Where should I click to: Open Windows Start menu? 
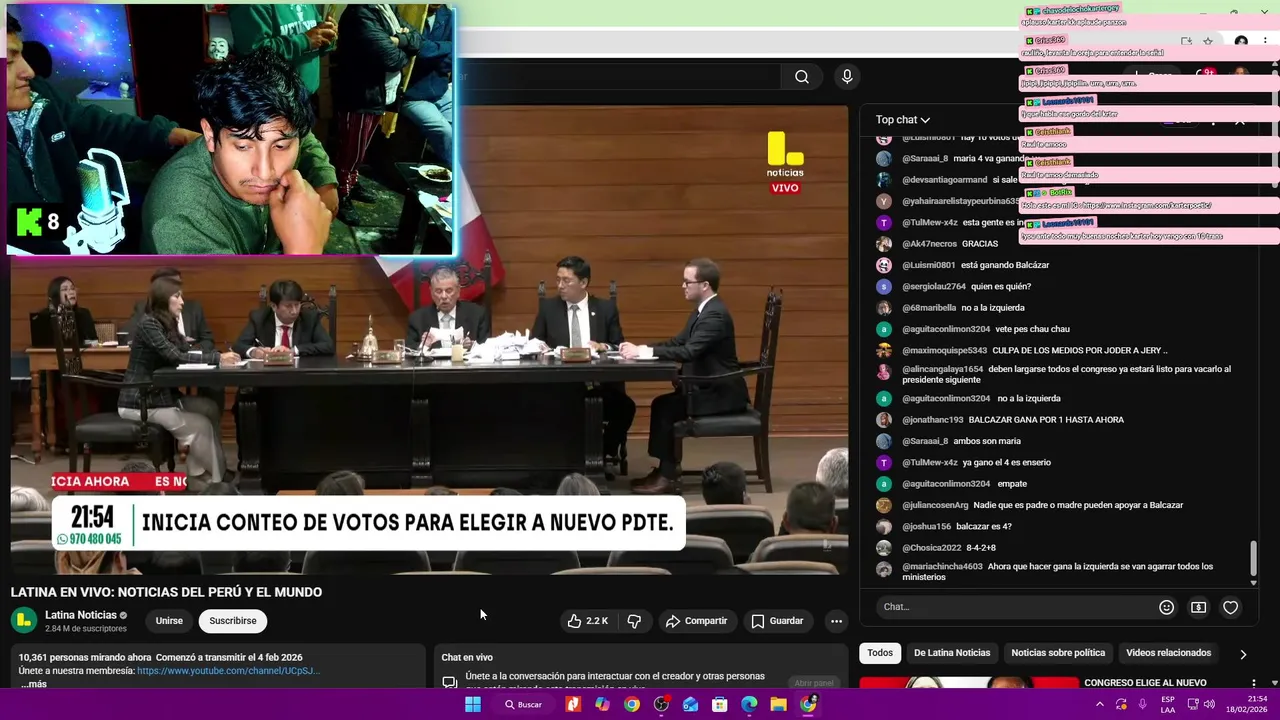(x=473, y=704)
